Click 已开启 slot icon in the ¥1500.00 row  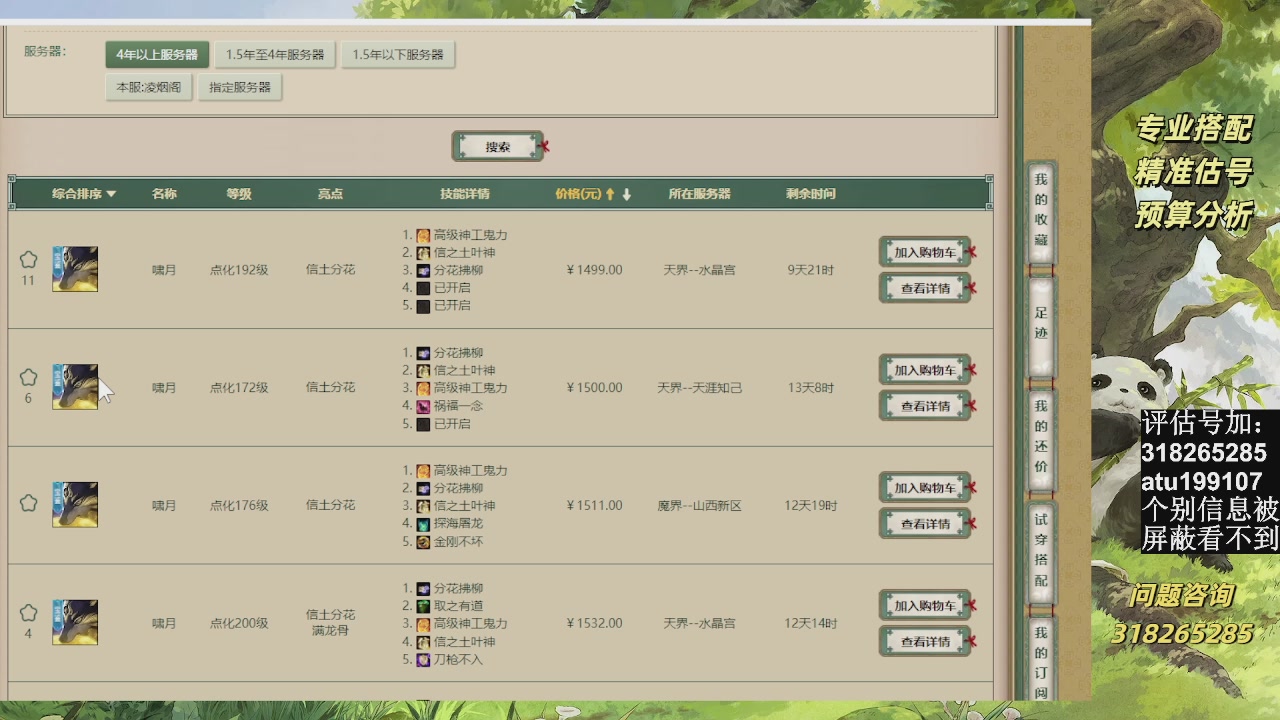click(423, 424)
